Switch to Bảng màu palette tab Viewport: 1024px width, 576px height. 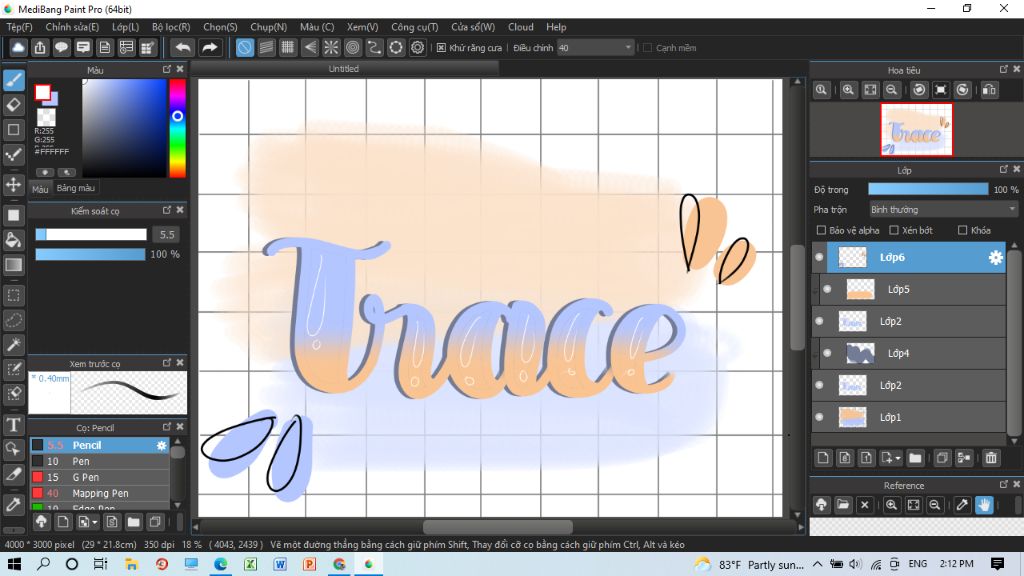click(76, 188)
